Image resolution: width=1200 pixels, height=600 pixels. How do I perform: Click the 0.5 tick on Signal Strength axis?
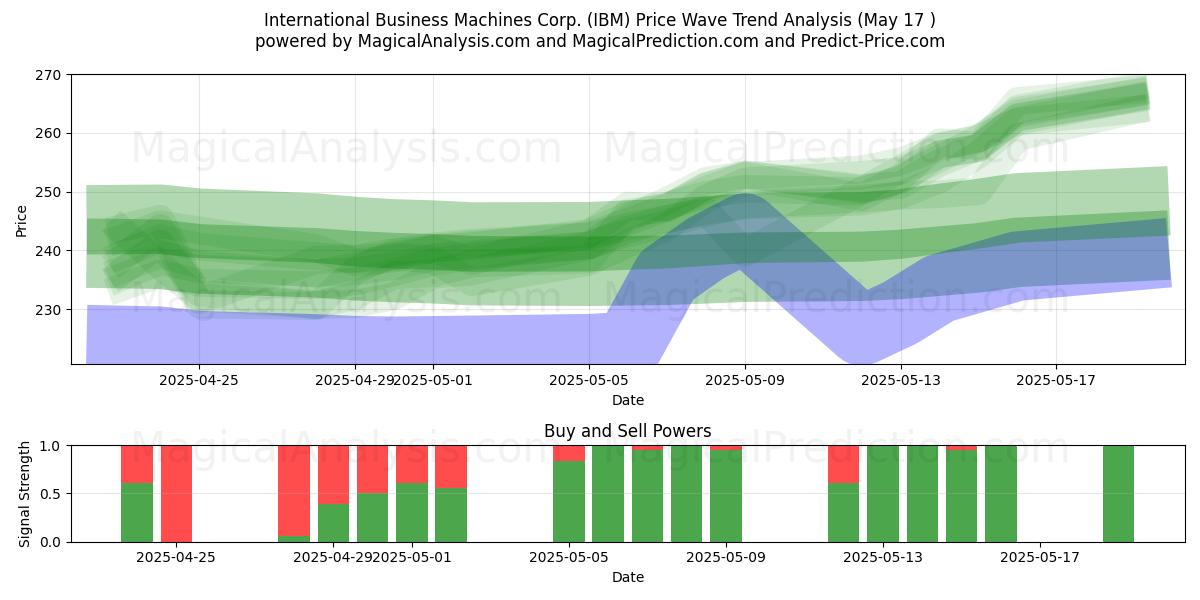52,494
